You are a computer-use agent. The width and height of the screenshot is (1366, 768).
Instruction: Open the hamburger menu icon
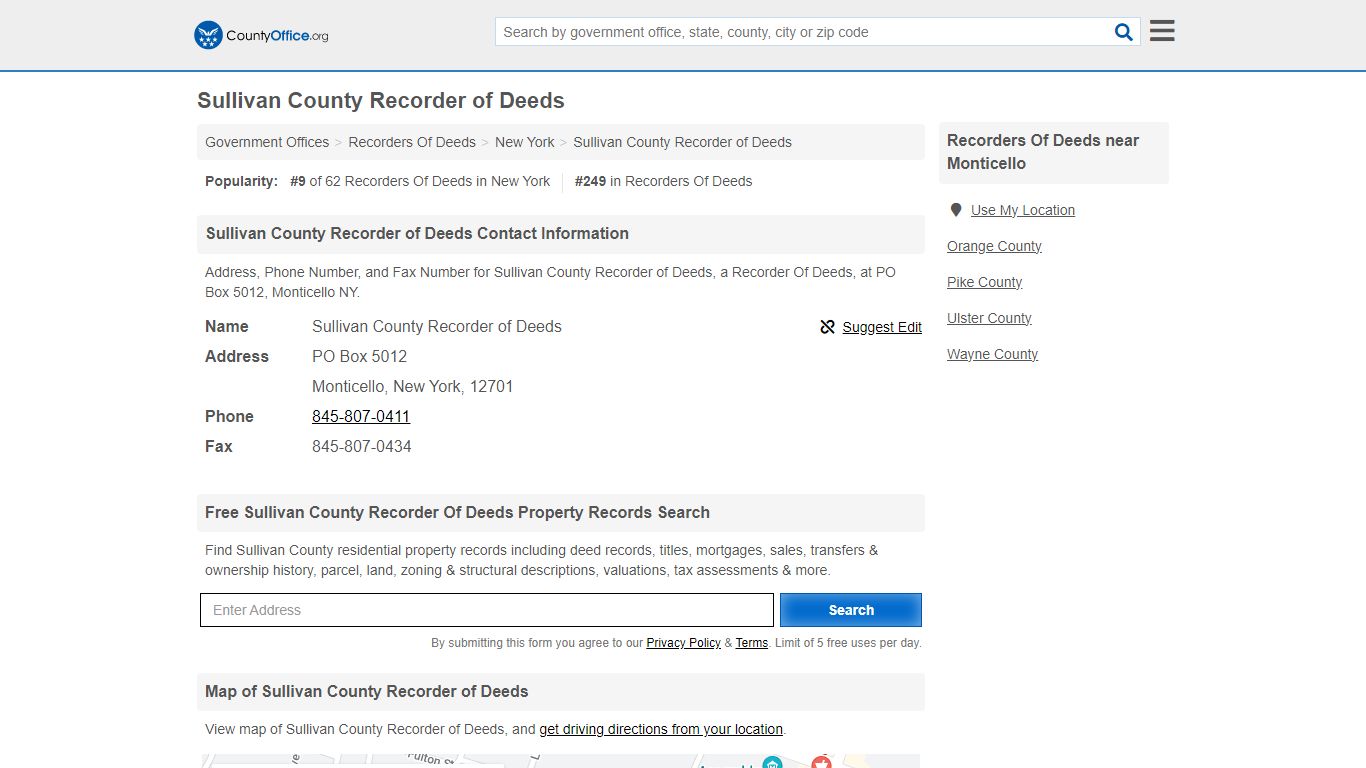click(1162, 31)
